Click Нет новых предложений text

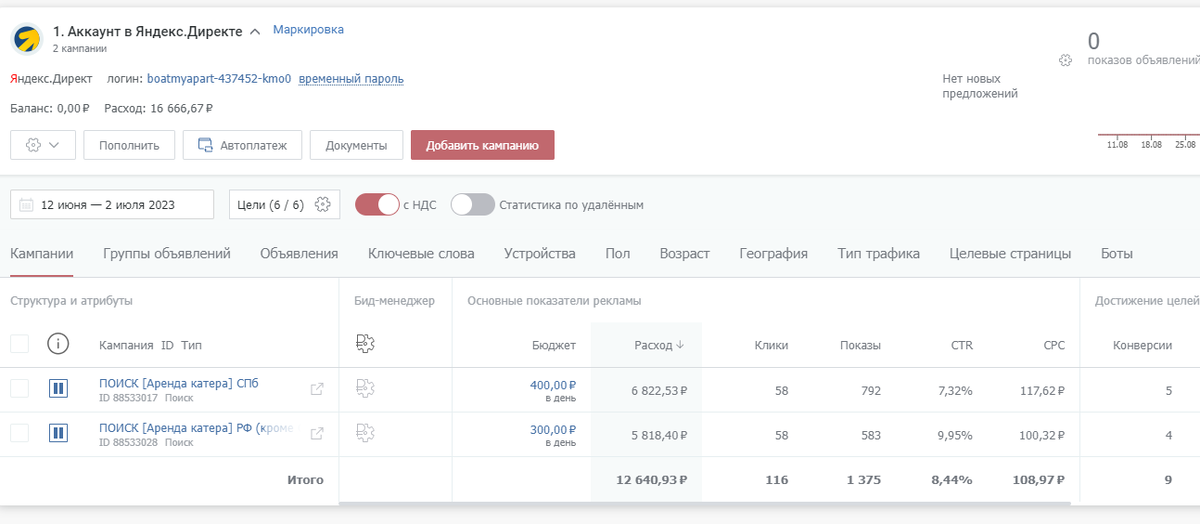(x=980, y=86)
